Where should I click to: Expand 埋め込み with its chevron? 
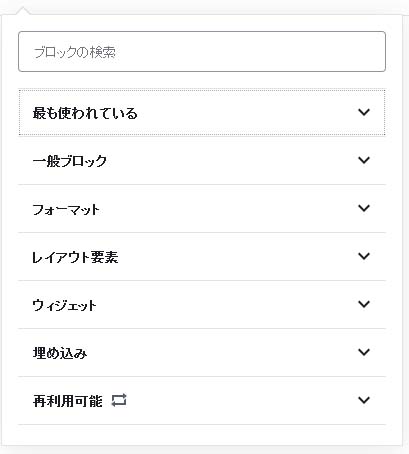(364, 352)
